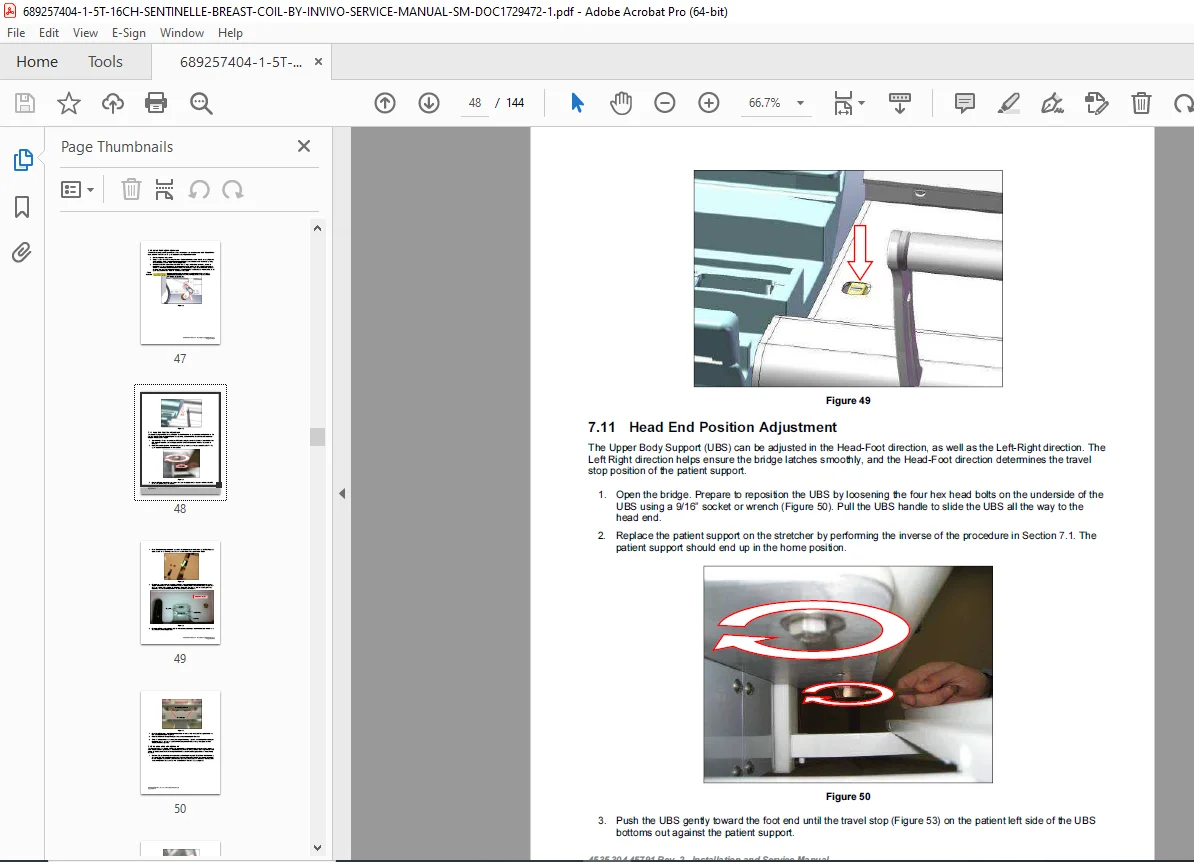1194x862 pixels.
Task: Activate the hand pan tool
Action: [621, 103]
